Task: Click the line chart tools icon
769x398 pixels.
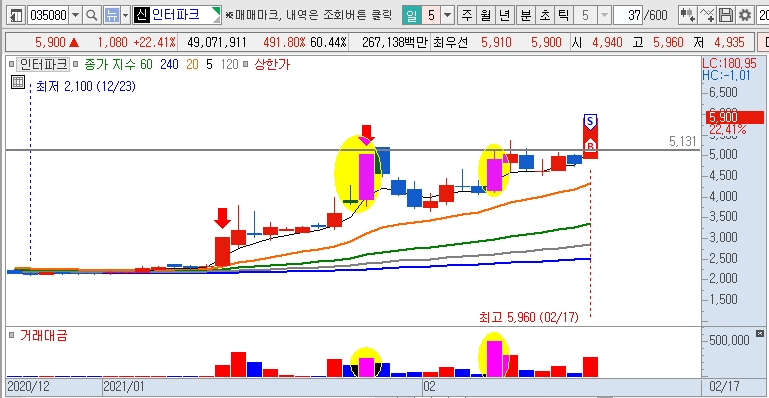Action: click(x=707, y=15)
